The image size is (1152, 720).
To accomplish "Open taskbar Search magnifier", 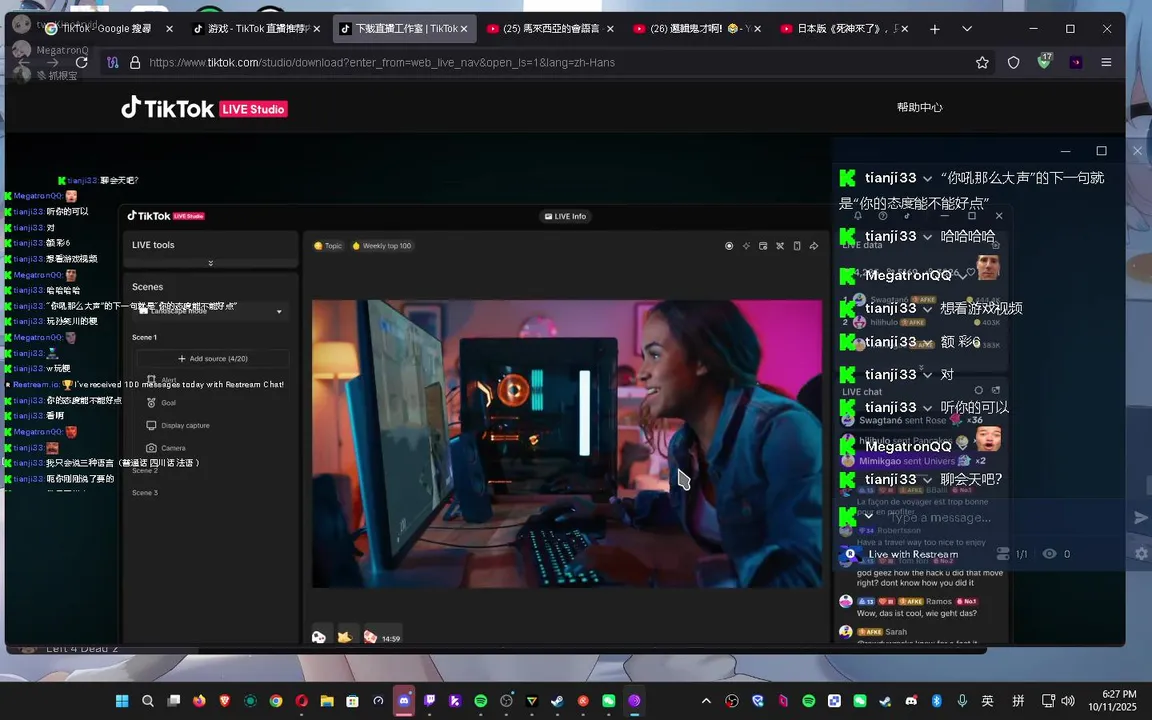I will [148, 701].
